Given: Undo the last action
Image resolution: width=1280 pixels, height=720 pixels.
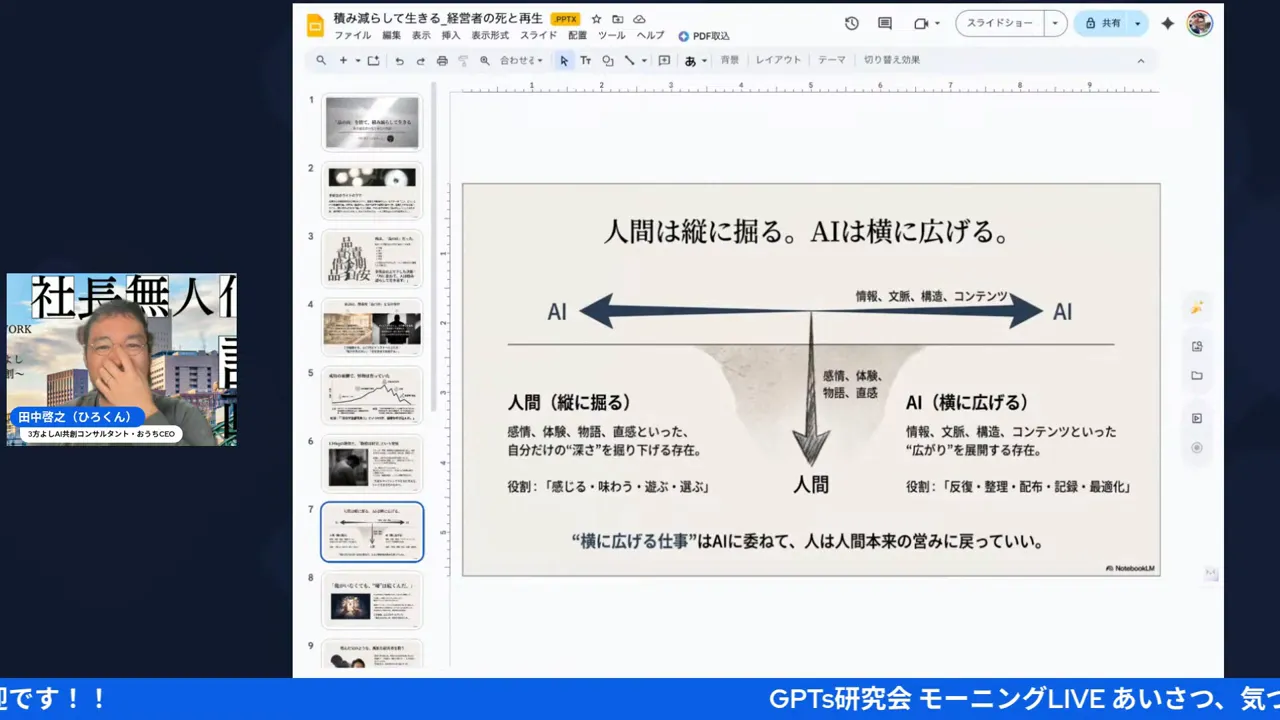Looking at the screenshot, I should (x=400, y=60).
